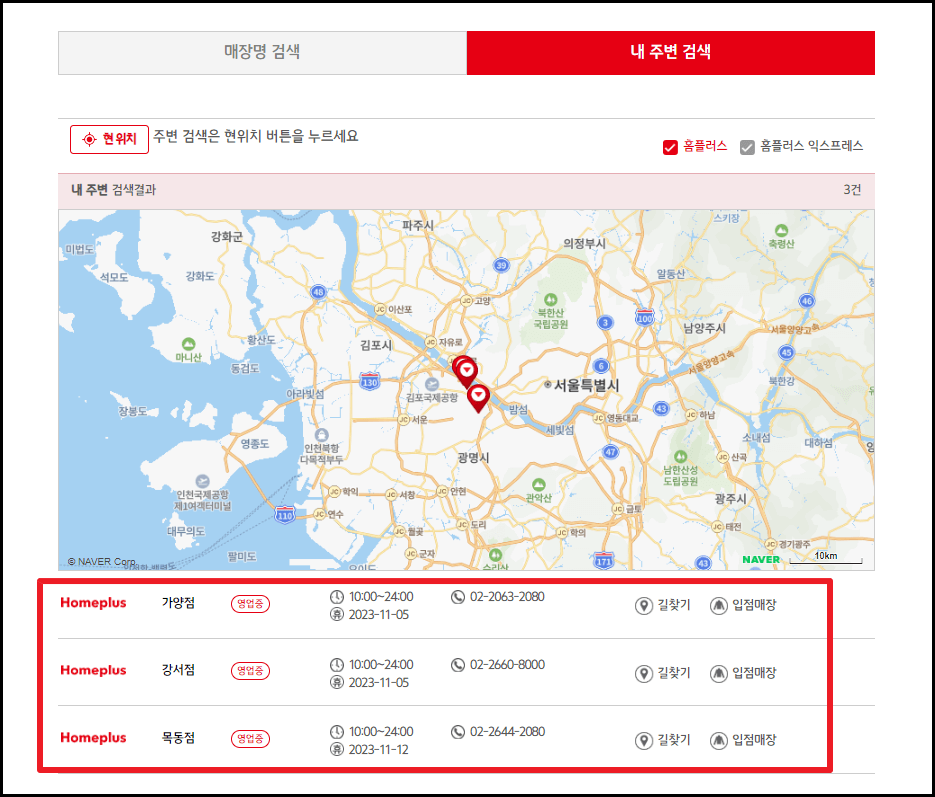
Task: Switch to the 매장명 검색 tab
Action: point(262,52)
